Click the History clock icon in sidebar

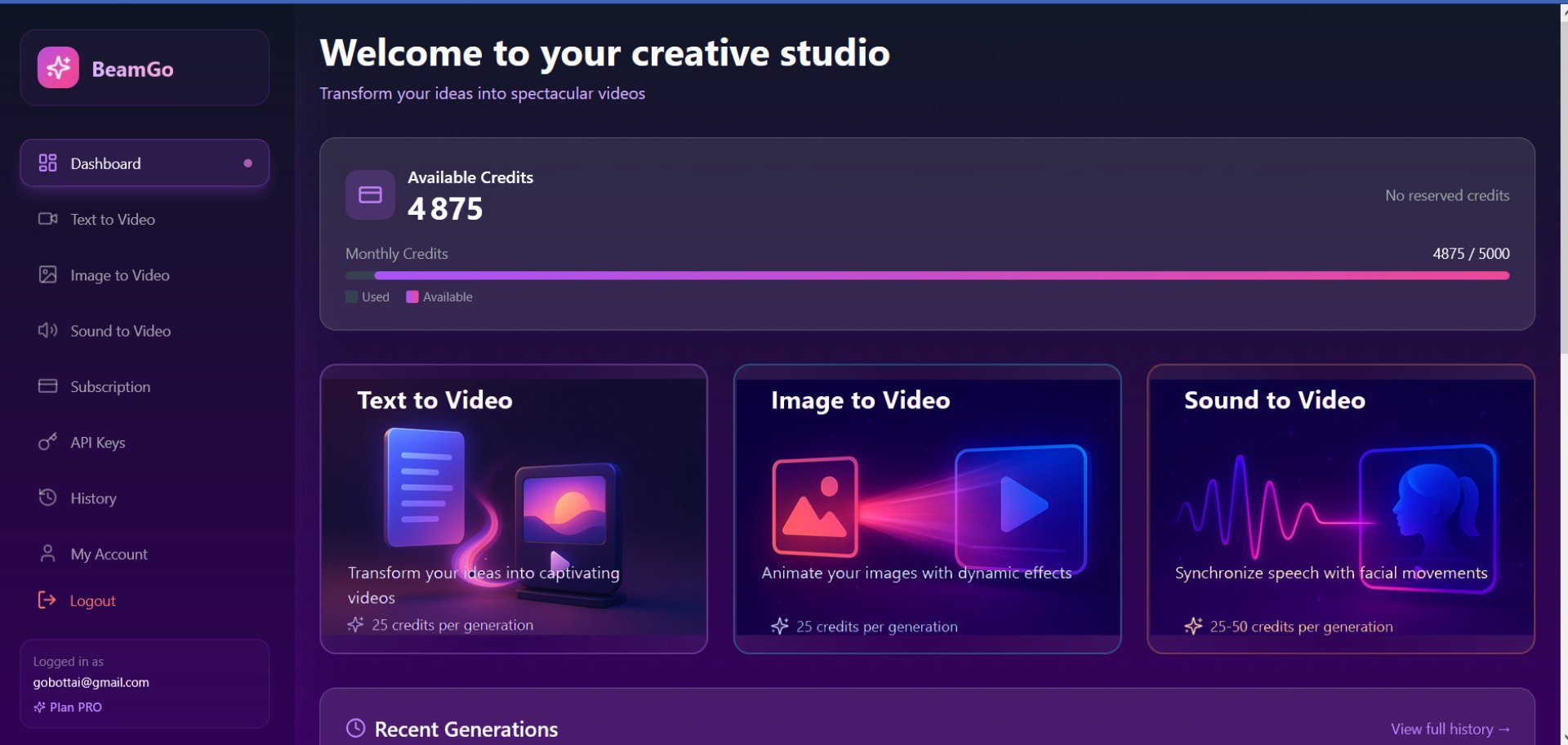point(48,497)
